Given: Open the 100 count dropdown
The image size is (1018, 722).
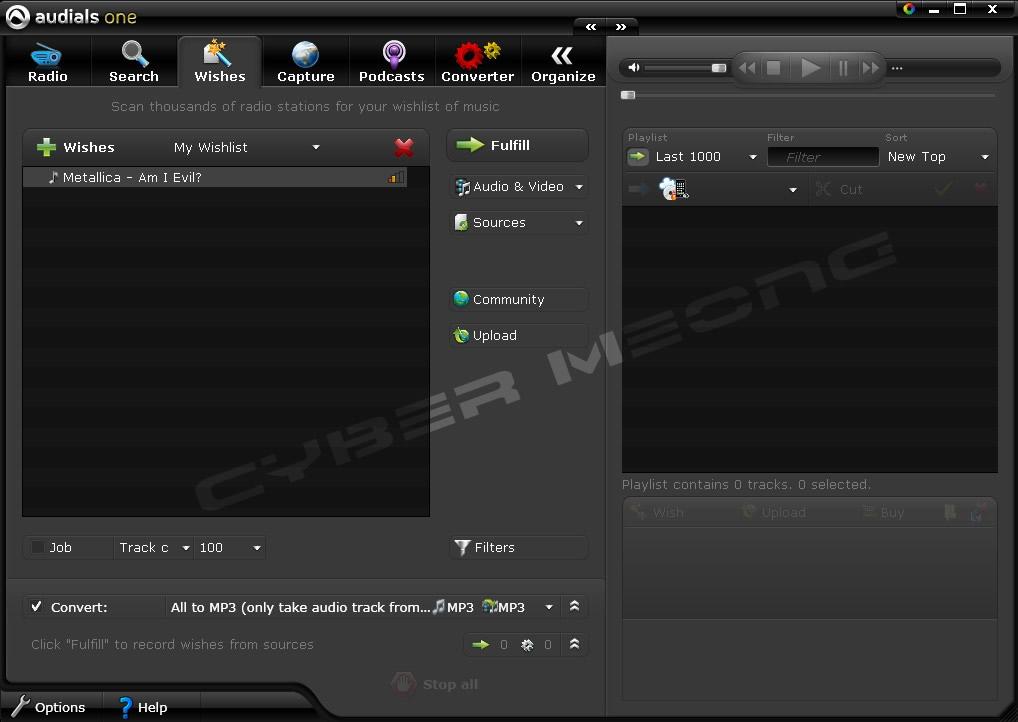Looking at the screenshot, I should [x=230, y=547].
